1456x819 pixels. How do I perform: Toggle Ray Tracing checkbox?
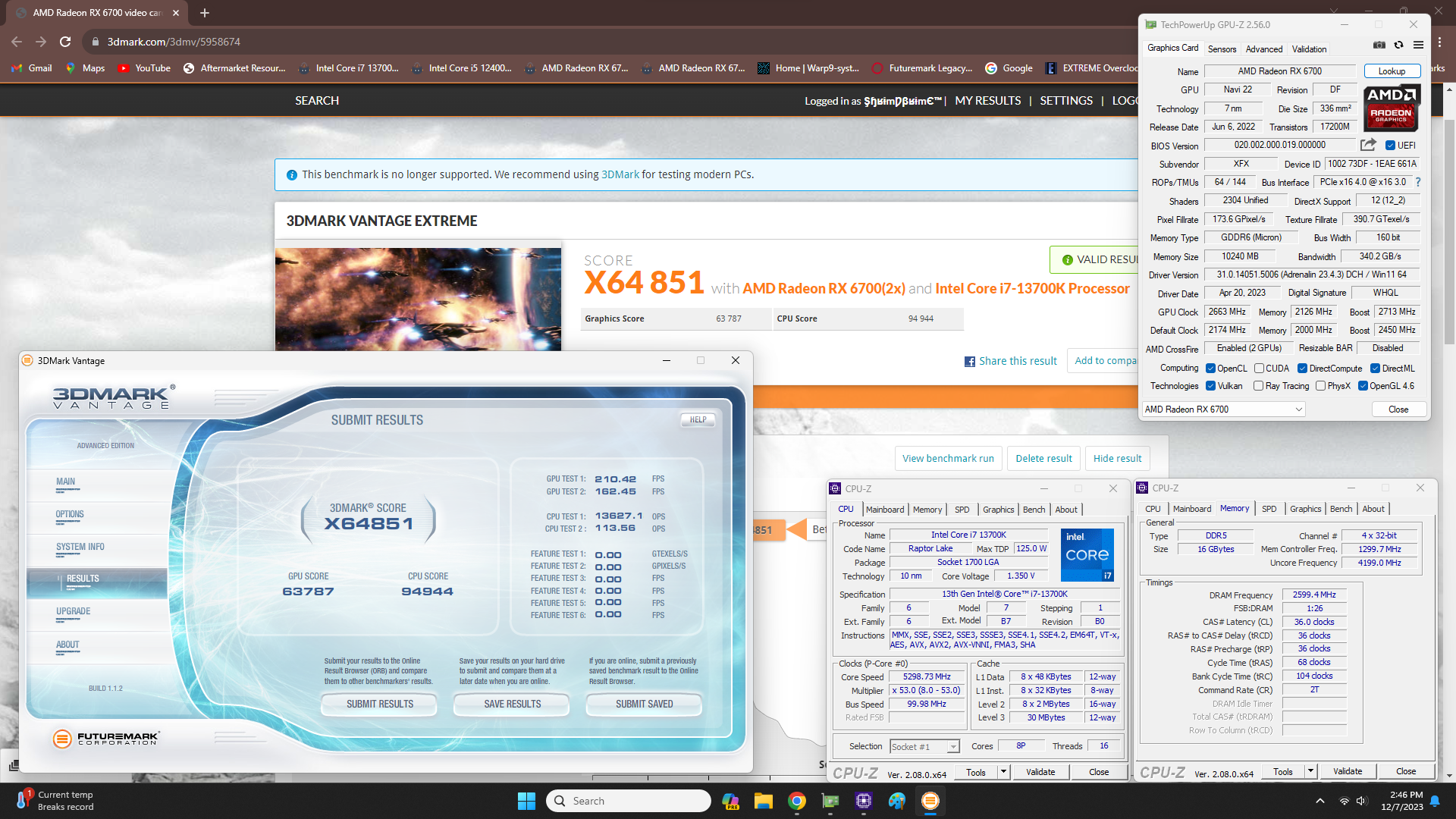(x=1259, y=386)
